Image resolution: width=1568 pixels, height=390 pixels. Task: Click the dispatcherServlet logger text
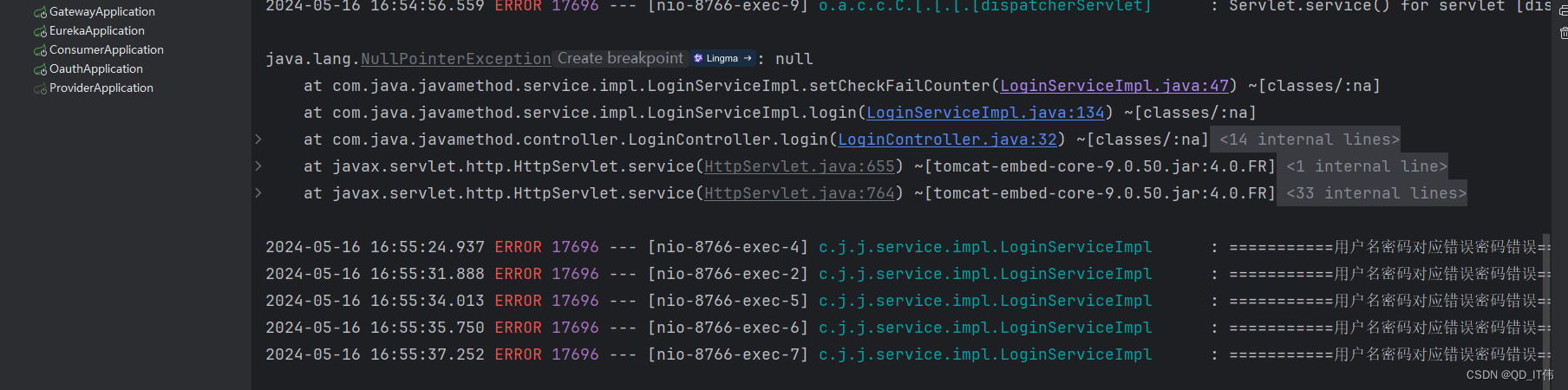click(985, 6)
